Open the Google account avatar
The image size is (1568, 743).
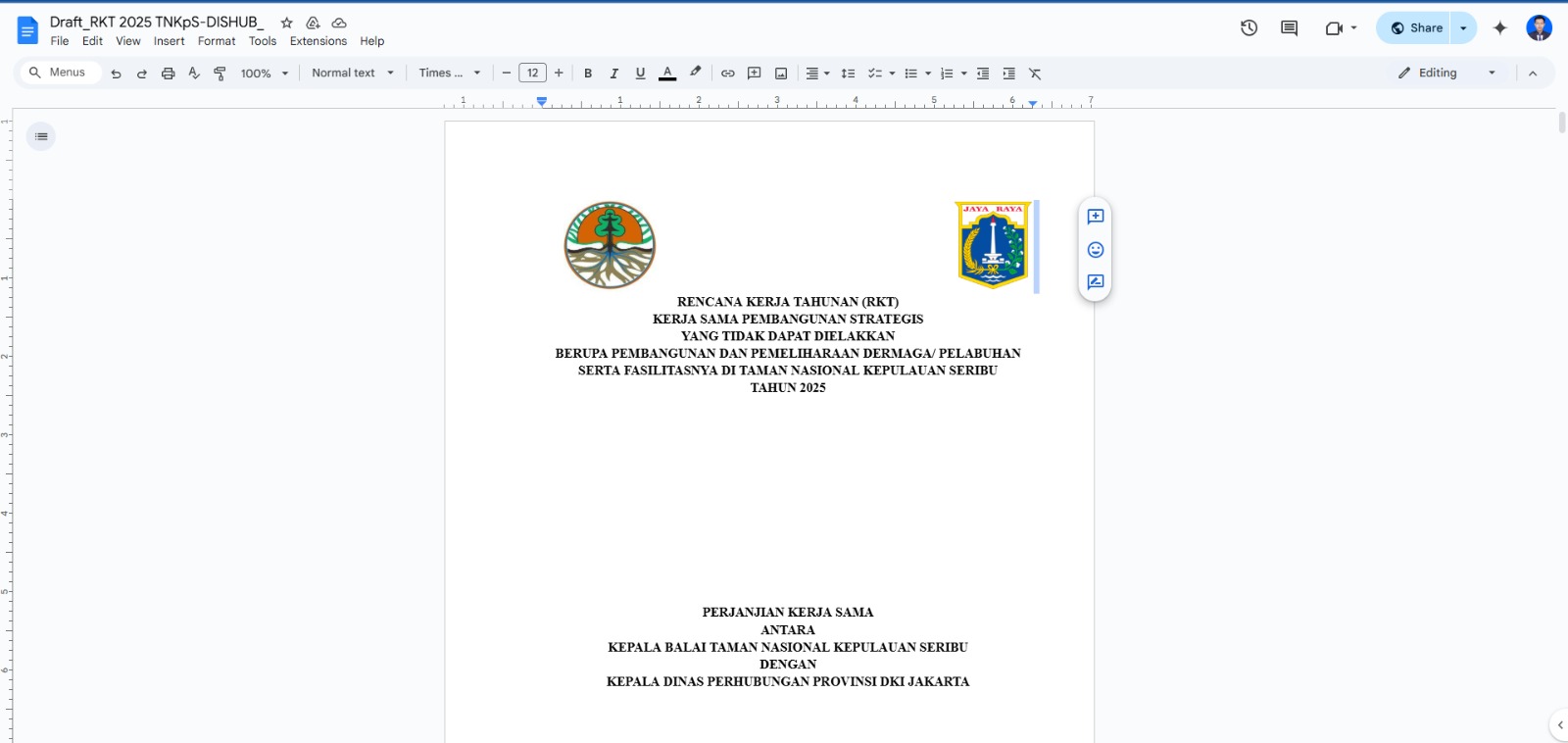[x=1539, y=28]
